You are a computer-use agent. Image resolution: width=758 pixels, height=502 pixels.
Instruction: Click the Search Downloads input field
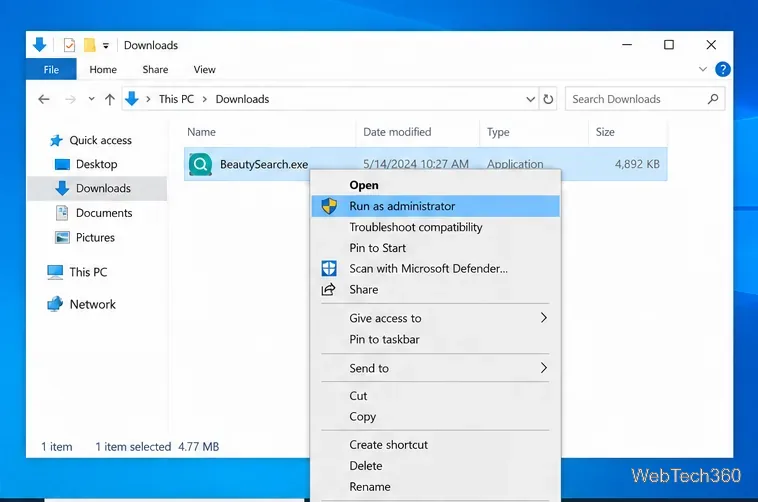tap(644, 99)
